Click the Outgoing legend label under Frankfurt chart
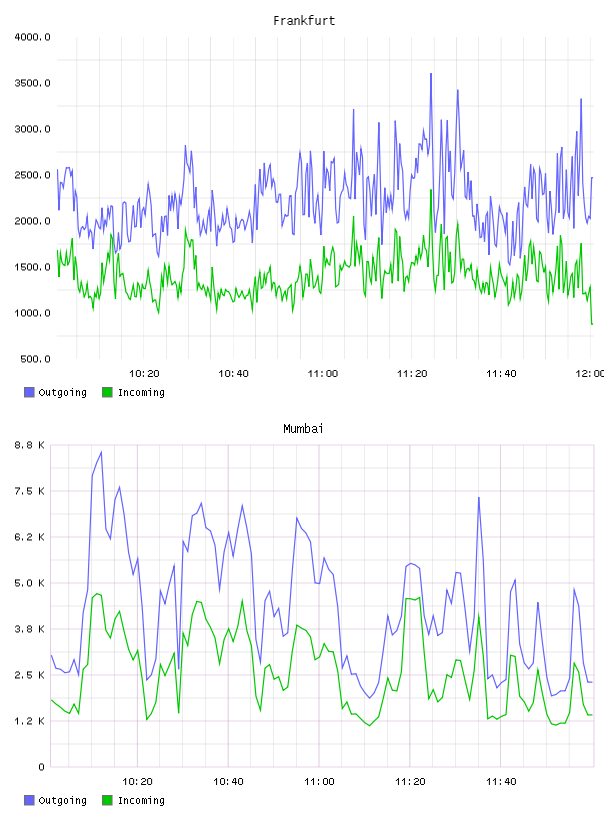 62,393
